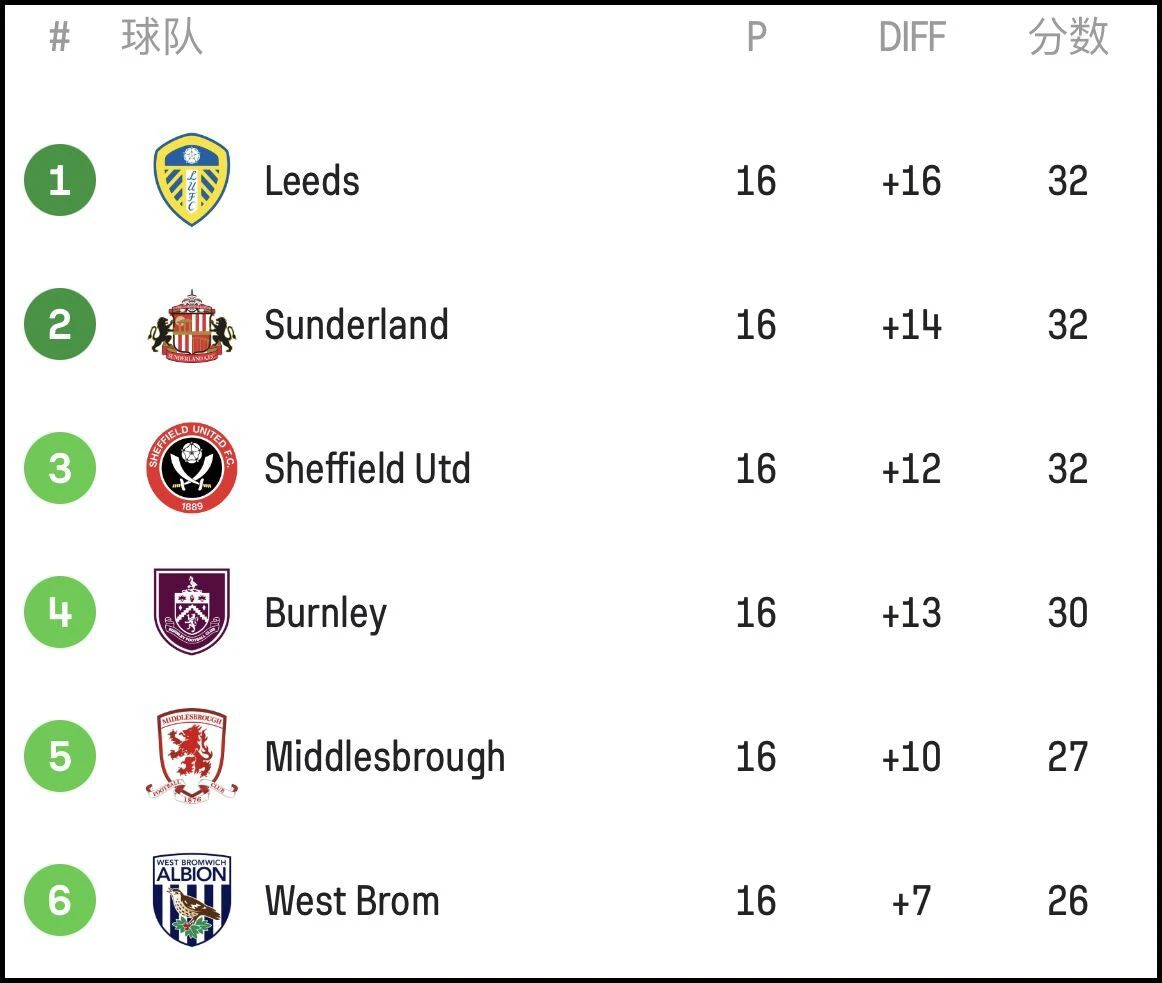Click the Leeds United crest

pos(192,180)
